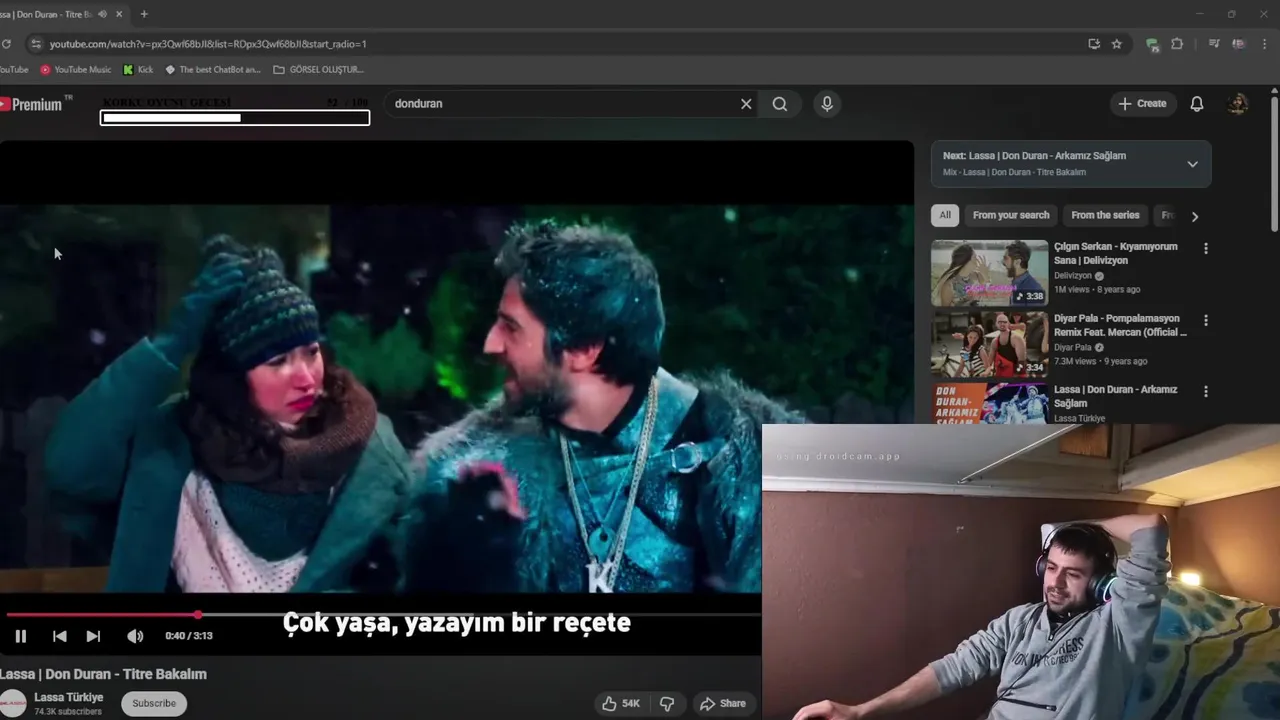This screenshot has height=720, width=1280.
Task: Open a new browser tab
Action: coord(144,14)
